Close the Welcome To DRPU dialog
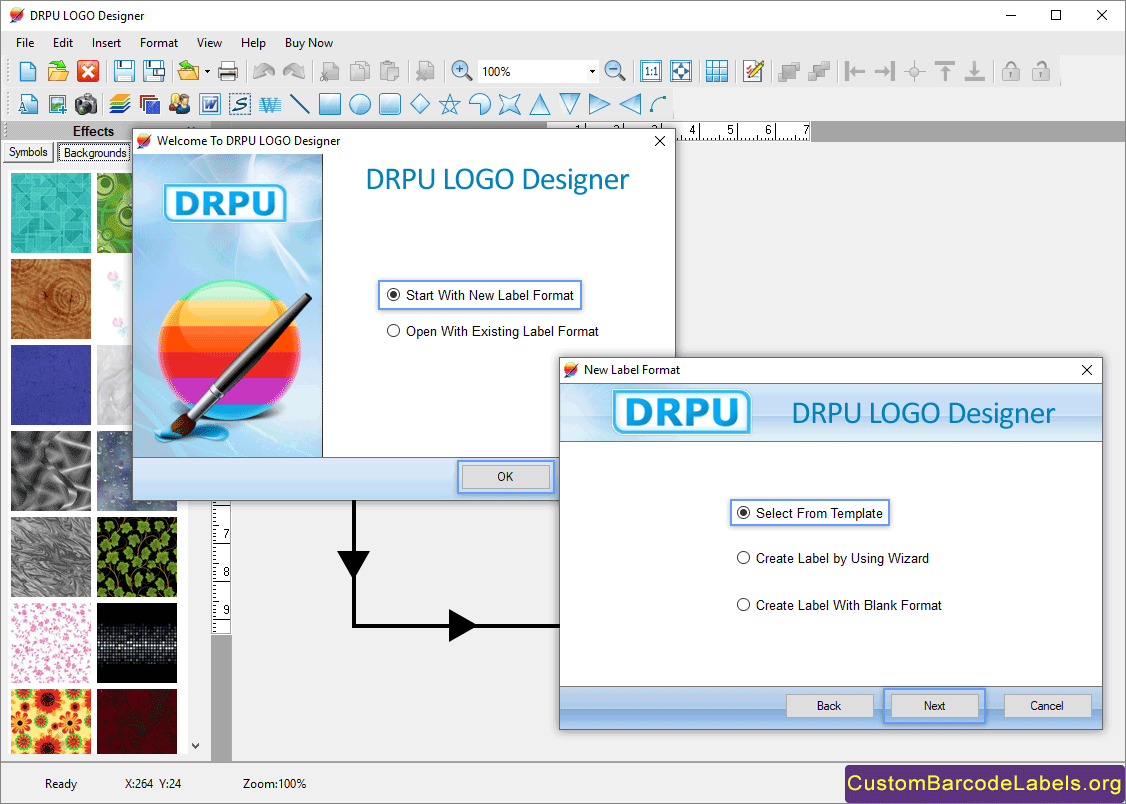The width and height of the screenshot is (1126, 804). 660,141
